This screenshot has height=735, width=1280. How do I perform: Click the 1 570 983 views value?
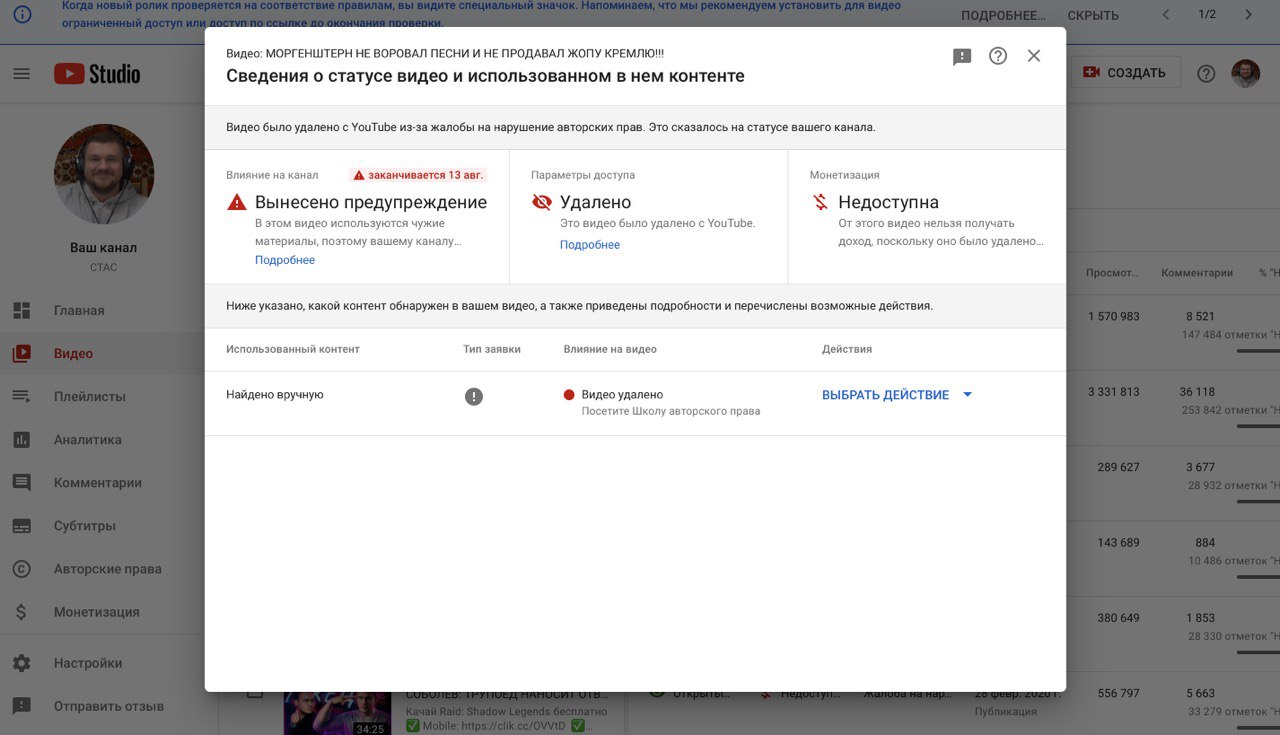(x=1114, y=316)
